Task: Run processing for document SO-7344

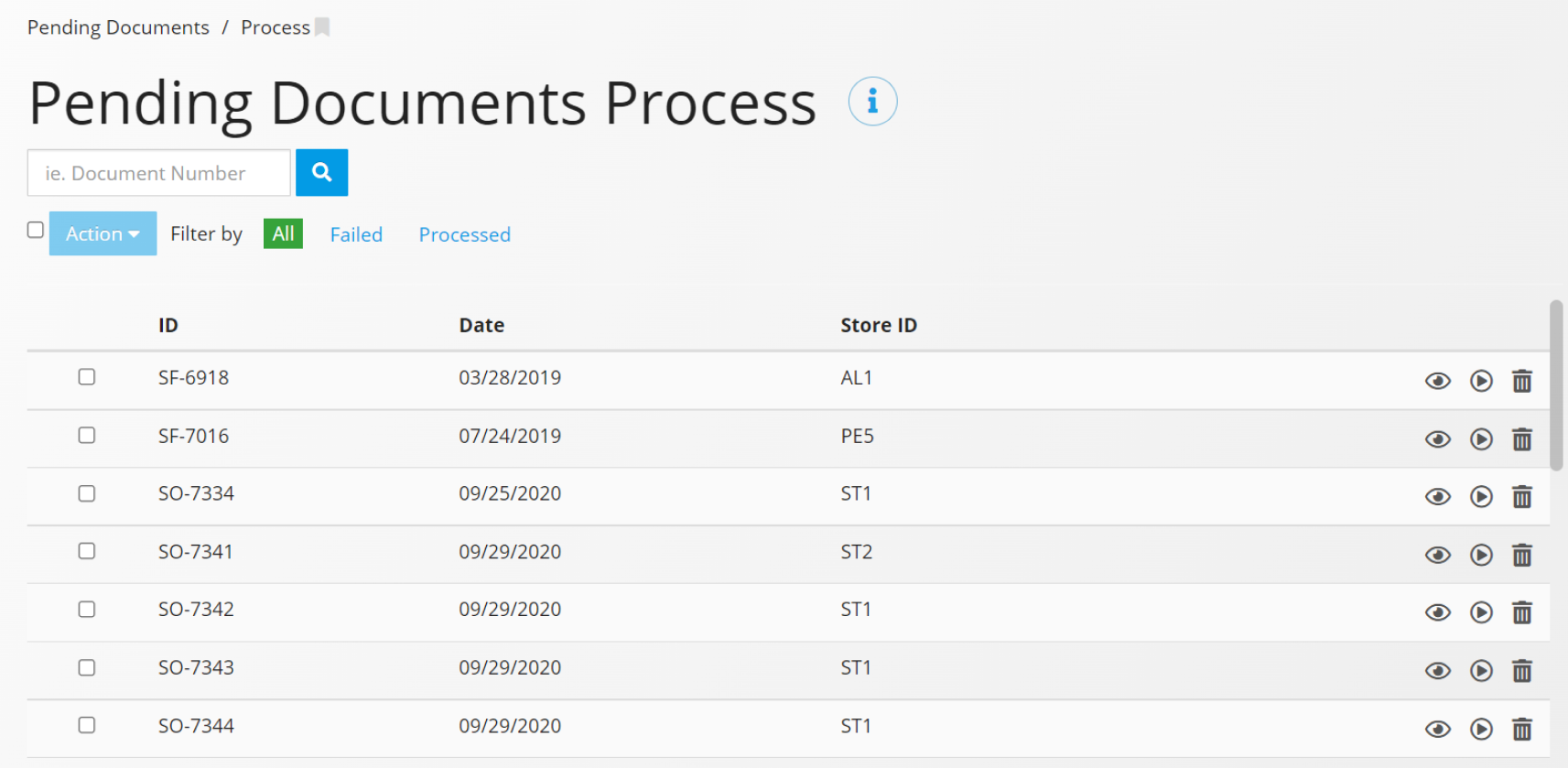Action: pyautogui.click(x=1481, y=729)
